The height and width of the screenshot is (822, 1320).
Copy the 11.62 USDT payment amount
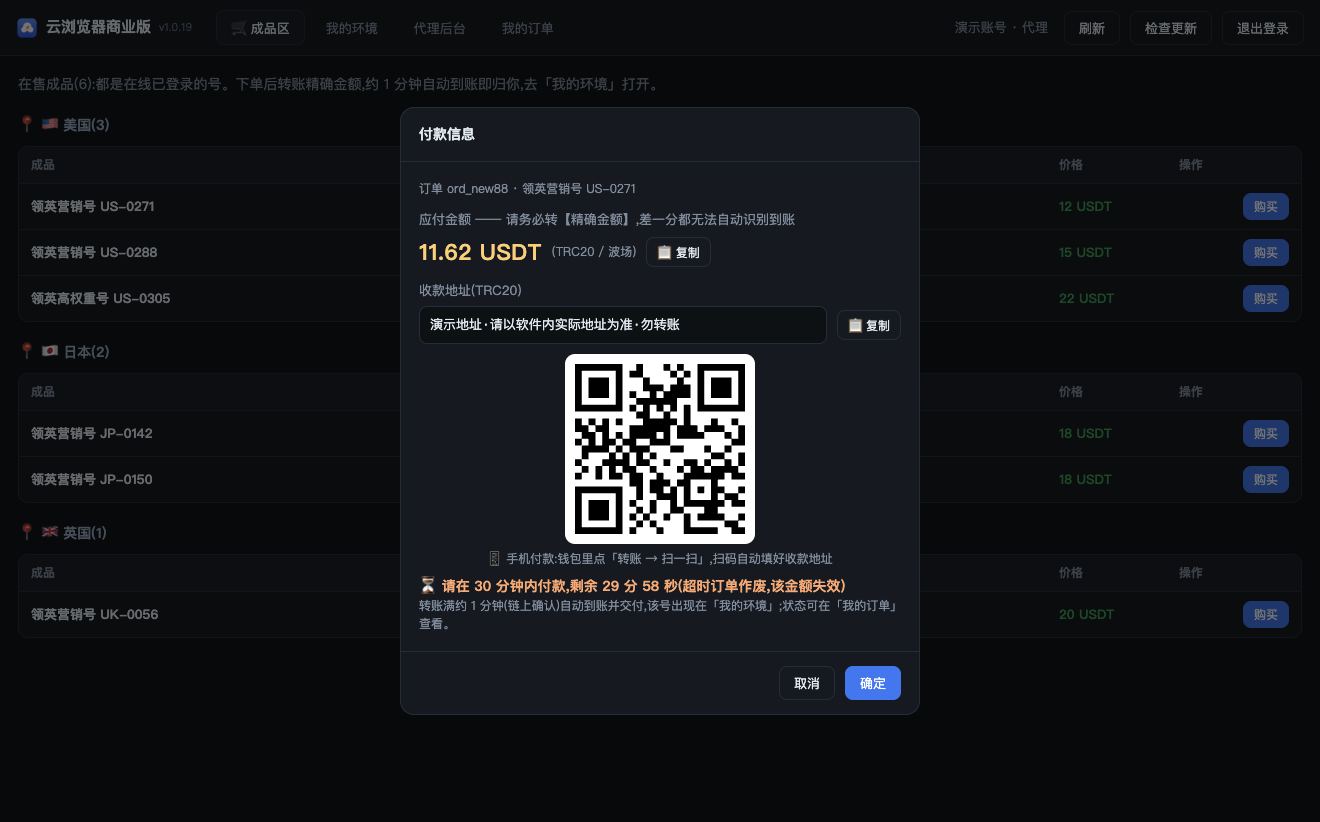678,253
